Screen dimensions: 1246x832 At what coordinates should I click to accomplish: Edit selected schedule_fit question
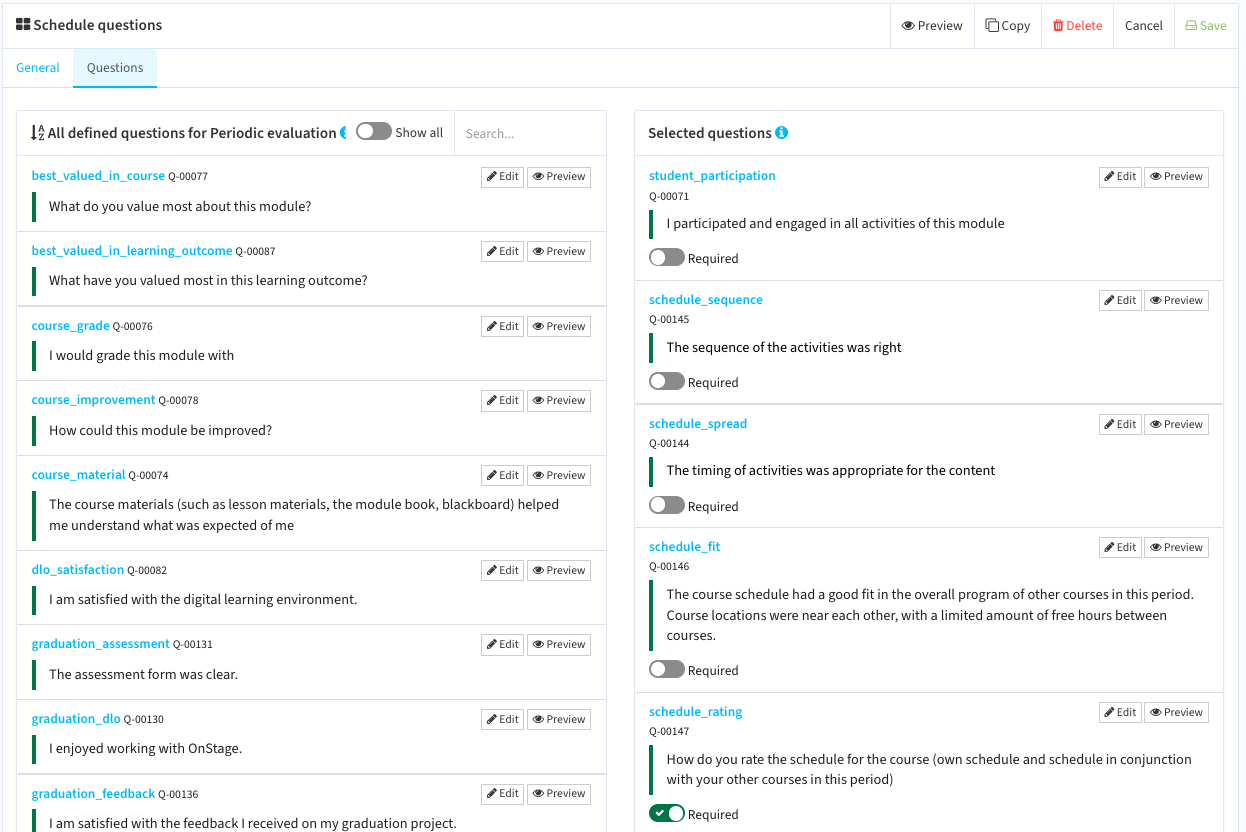point(1120,548)
